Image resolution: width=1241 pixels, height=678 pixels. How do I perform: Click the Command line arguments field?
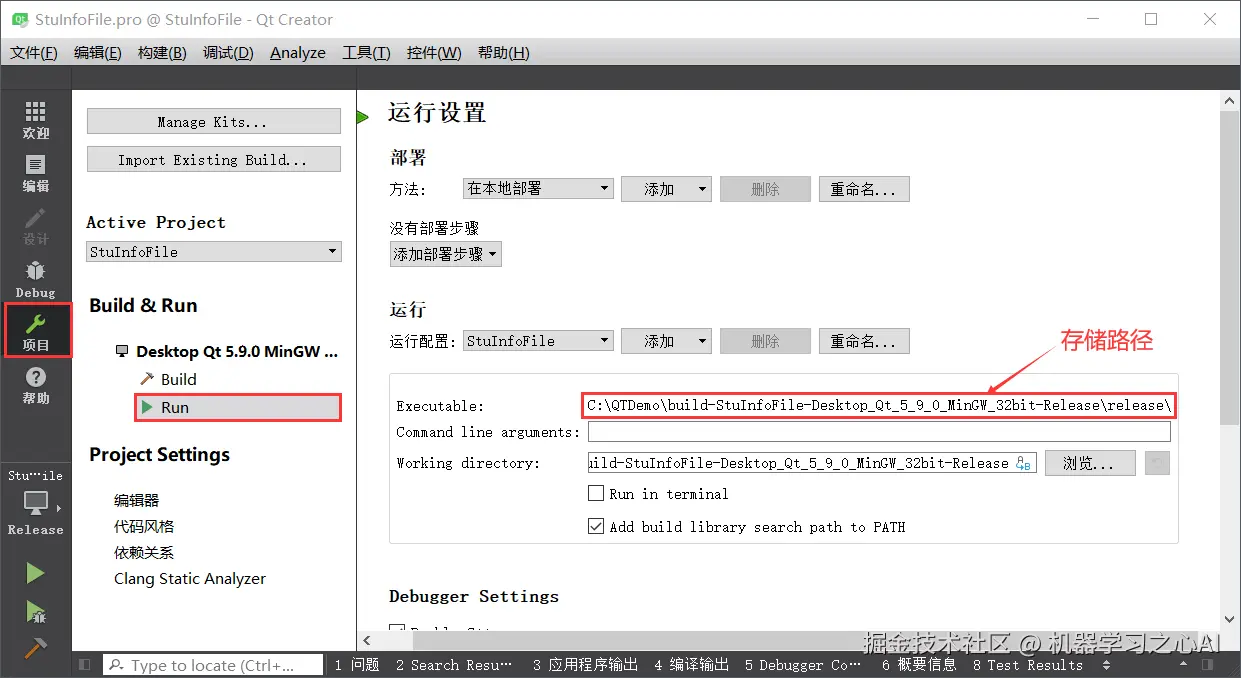coord(879,432)
